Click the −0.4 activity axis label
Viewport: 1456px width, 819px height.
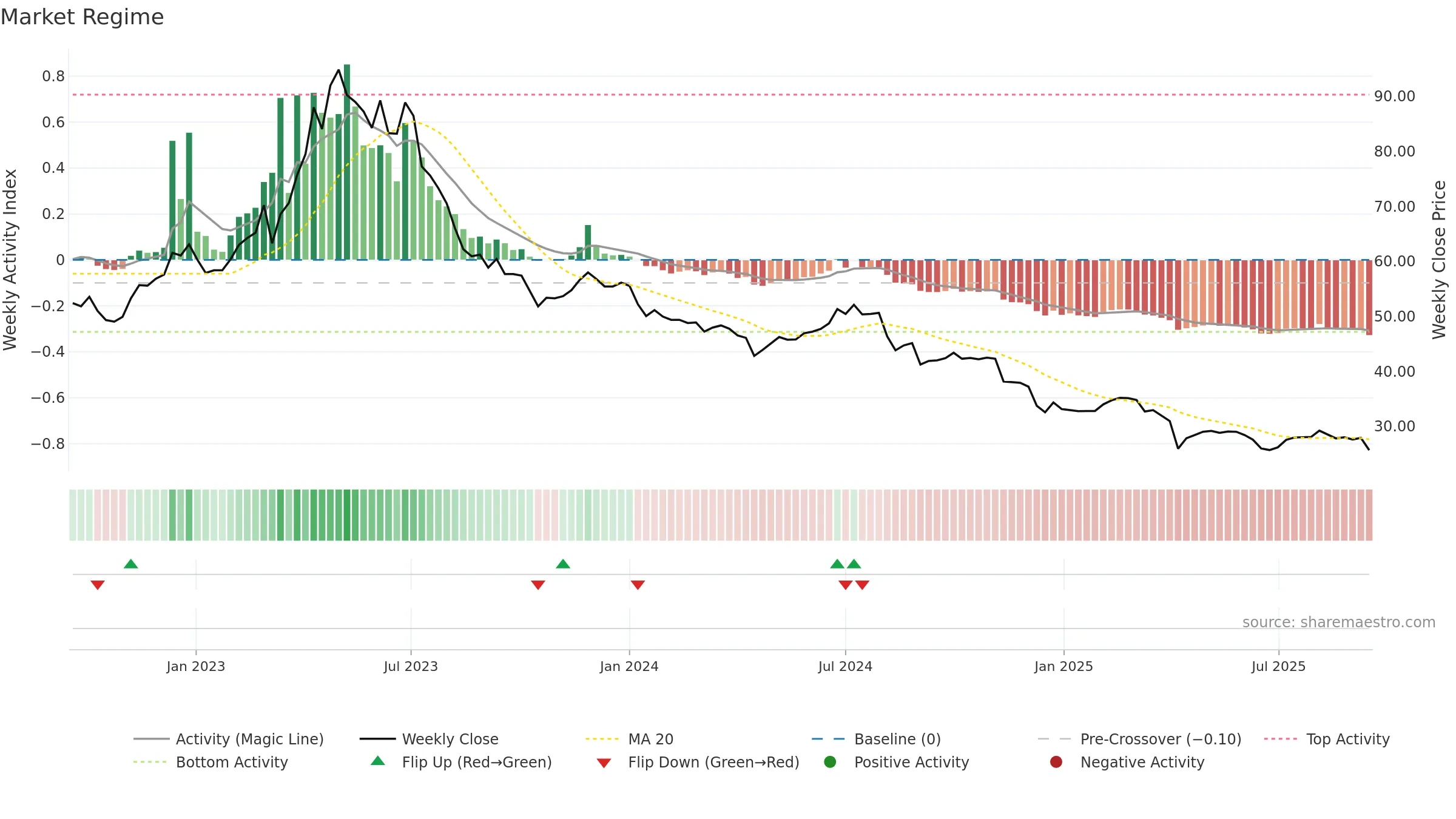point(48,352)
